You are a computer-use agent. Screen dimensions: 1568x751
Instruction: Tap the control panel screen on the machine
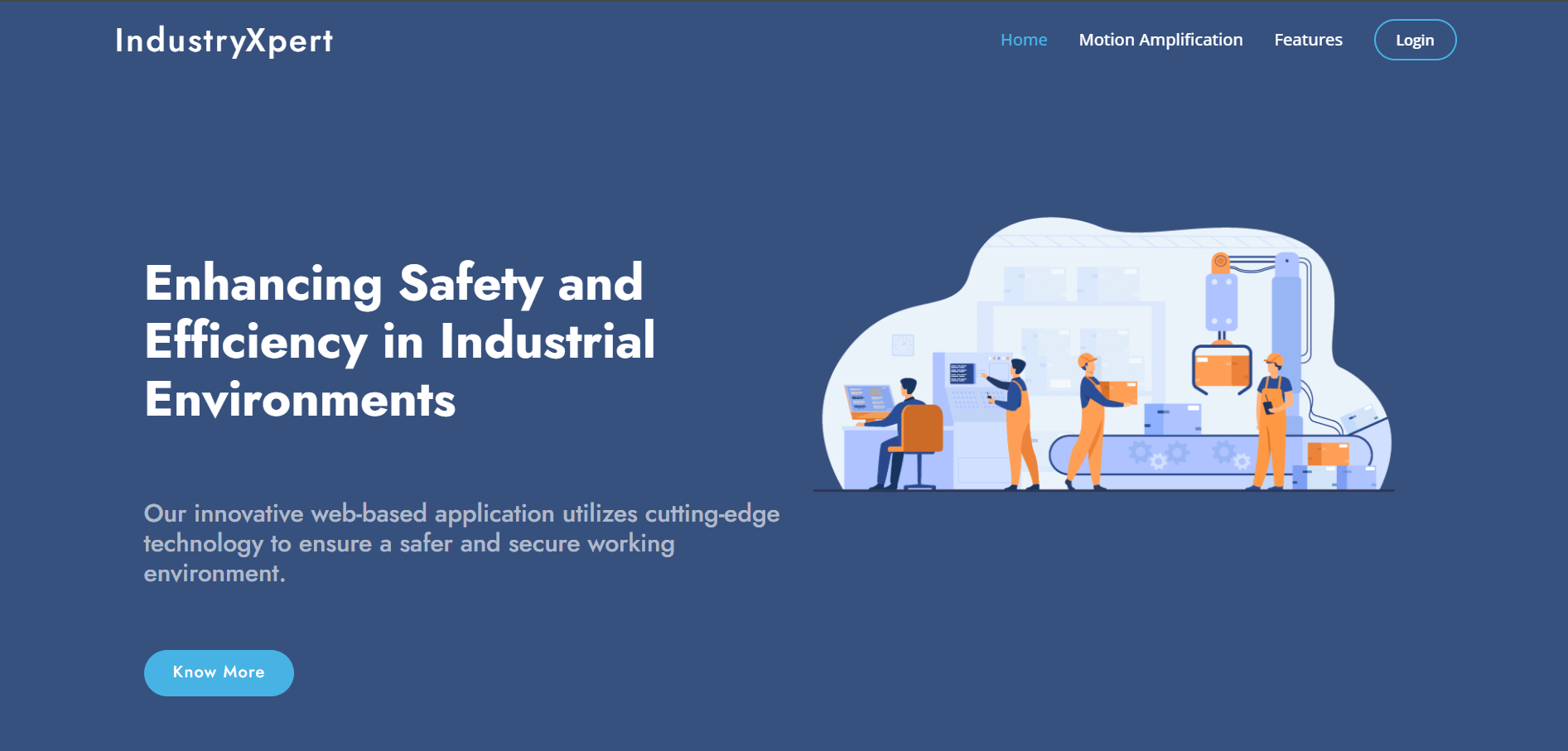pos(961,373)
